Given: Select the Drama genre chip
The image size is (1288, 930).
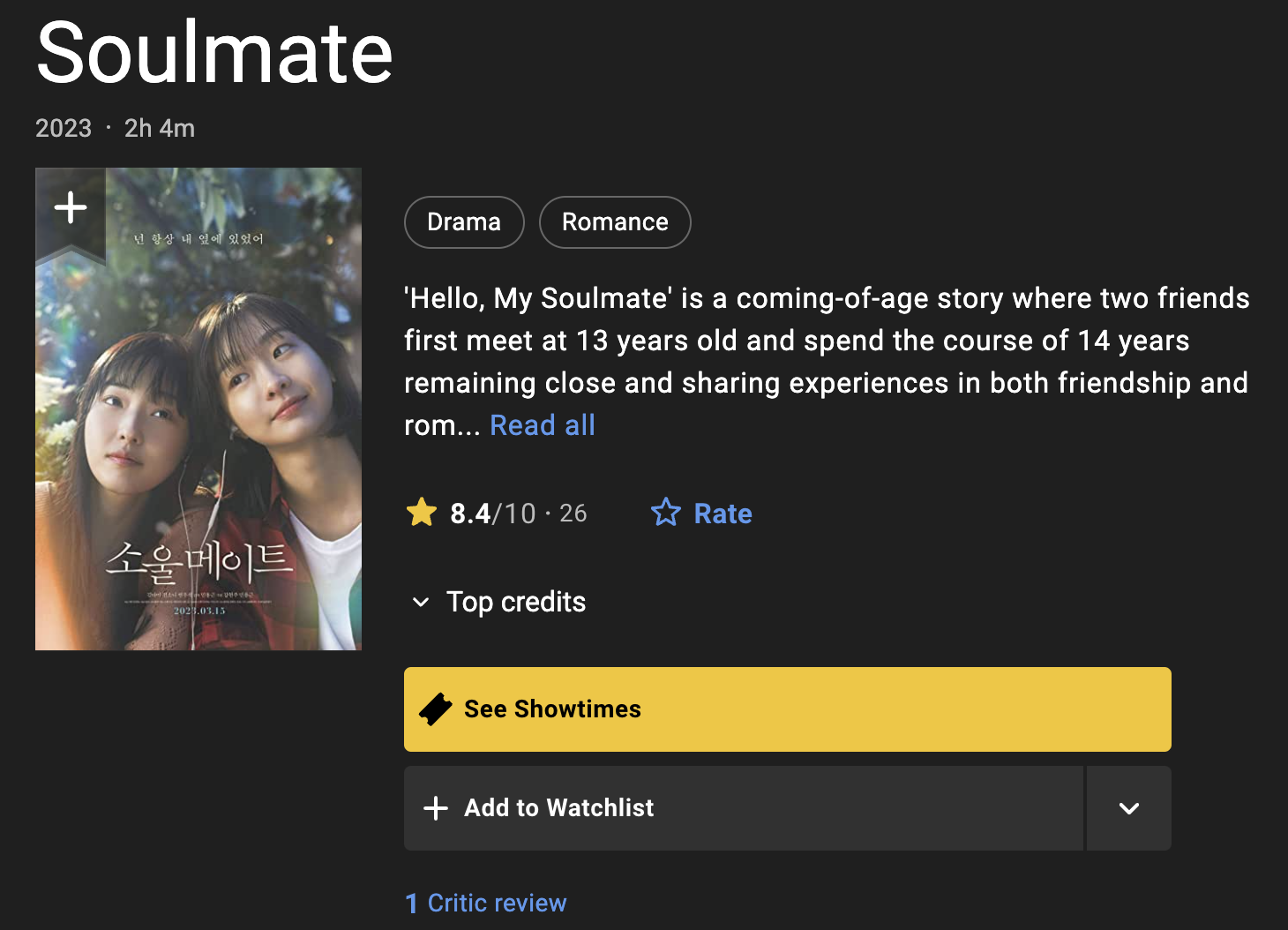Looking at the screenshot, I should [464, 222].
